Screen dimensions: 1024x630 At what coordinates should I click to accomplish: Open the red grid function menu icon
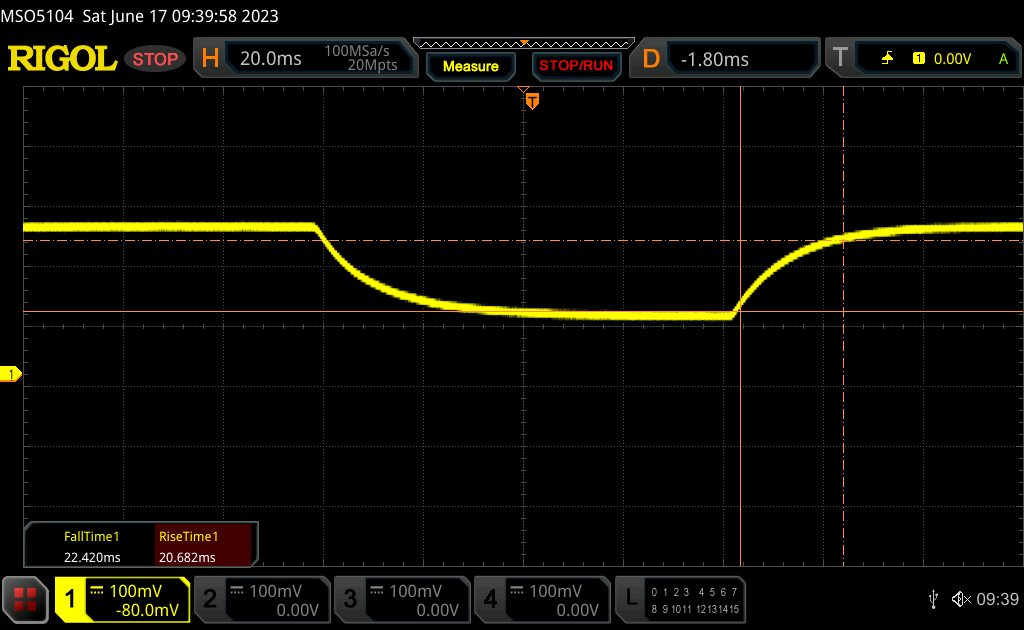tap(25, 599)
